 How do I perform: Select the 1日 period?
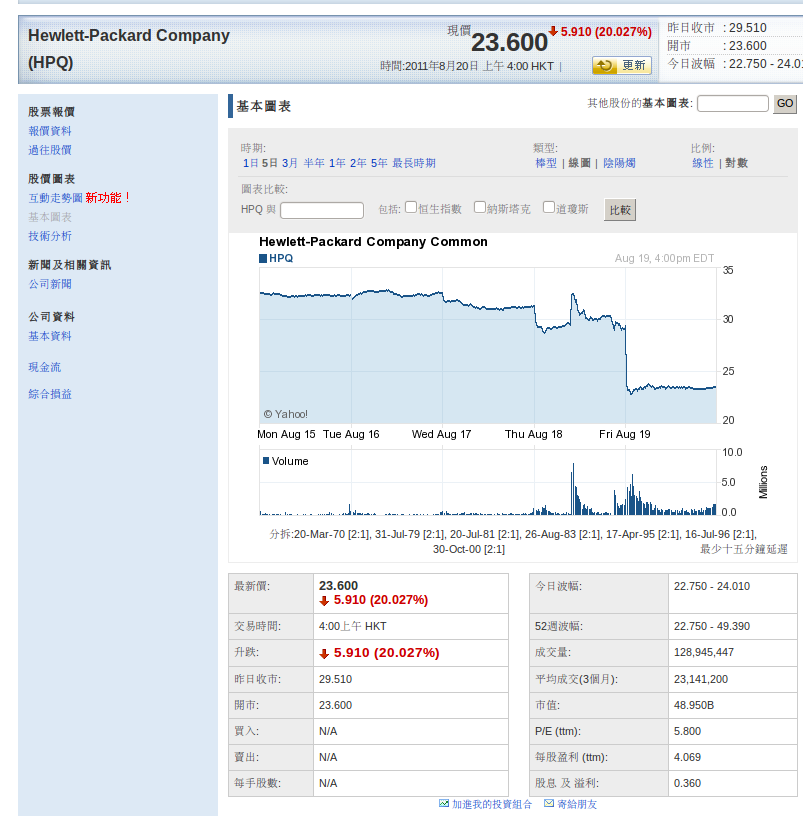pyautogui.click(x=250, y=163)
